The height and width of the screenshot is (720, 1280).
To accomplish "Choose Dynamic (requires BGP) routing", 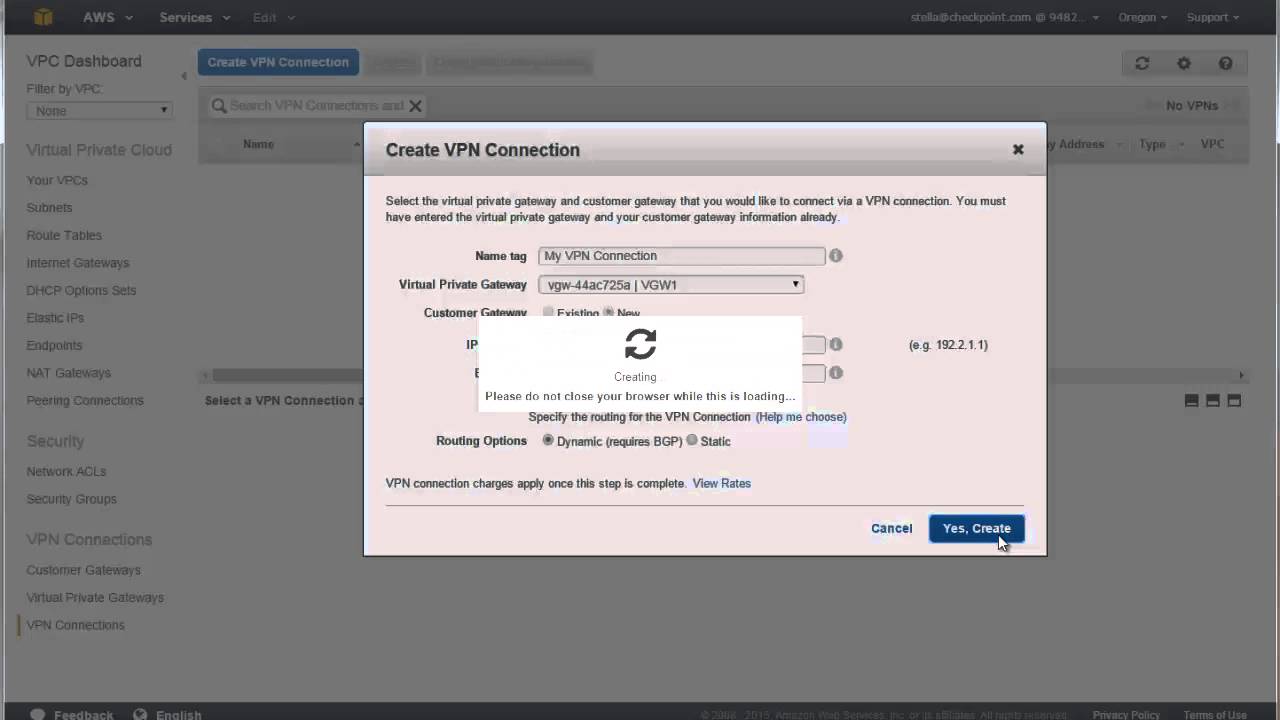I will (x=548, y=440).
